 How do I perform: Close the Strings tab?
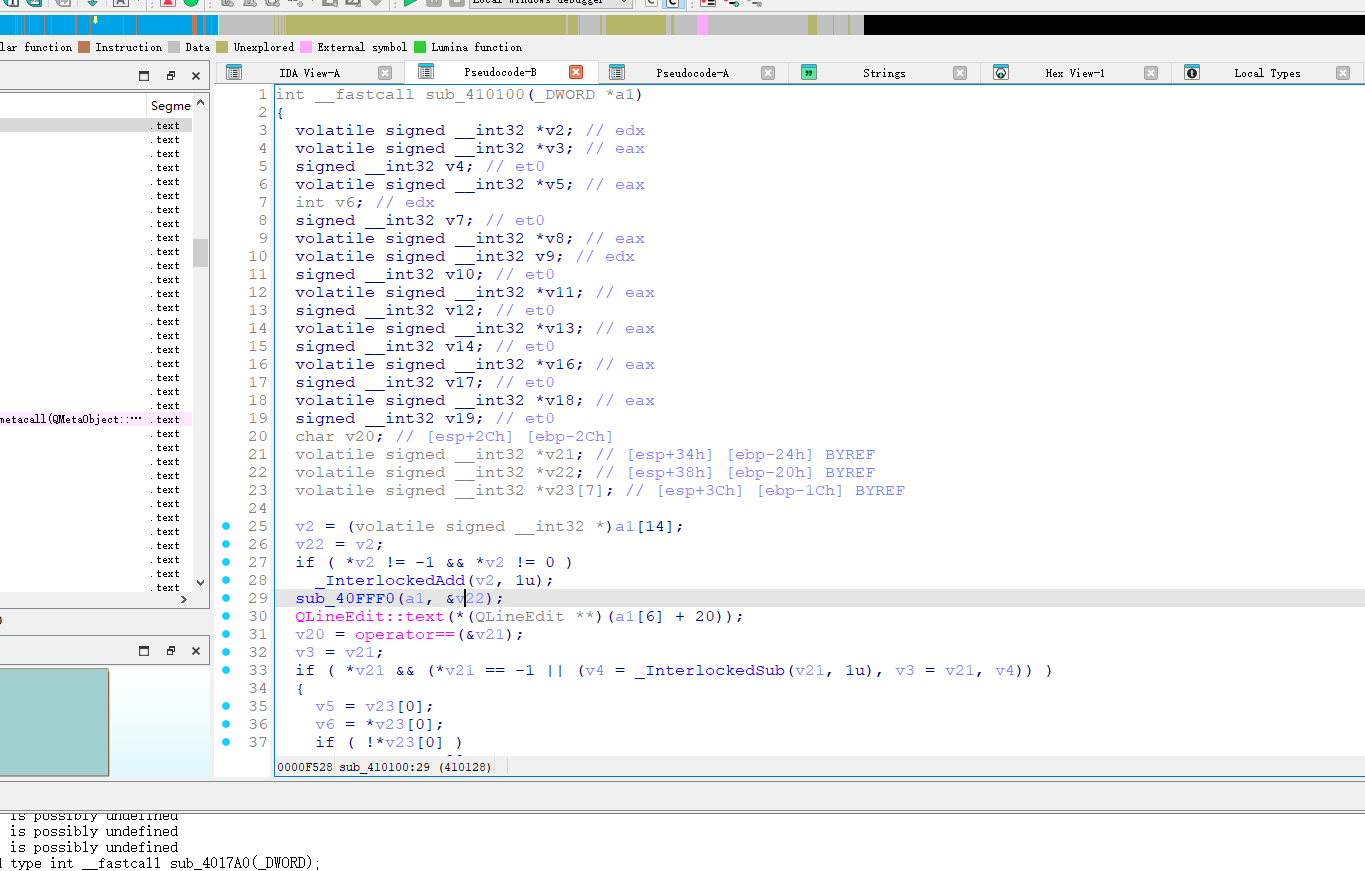[x=960, y=73]
